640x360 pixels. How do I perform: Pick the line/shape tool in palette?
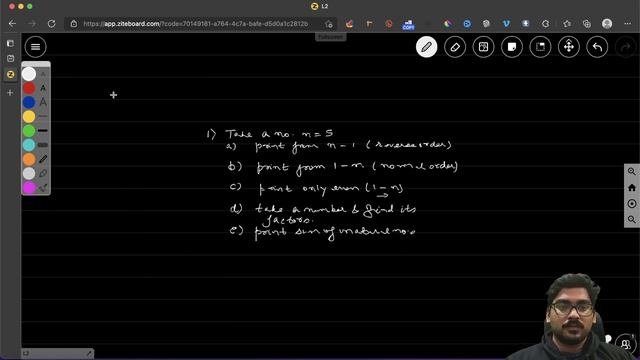point(43,187)
